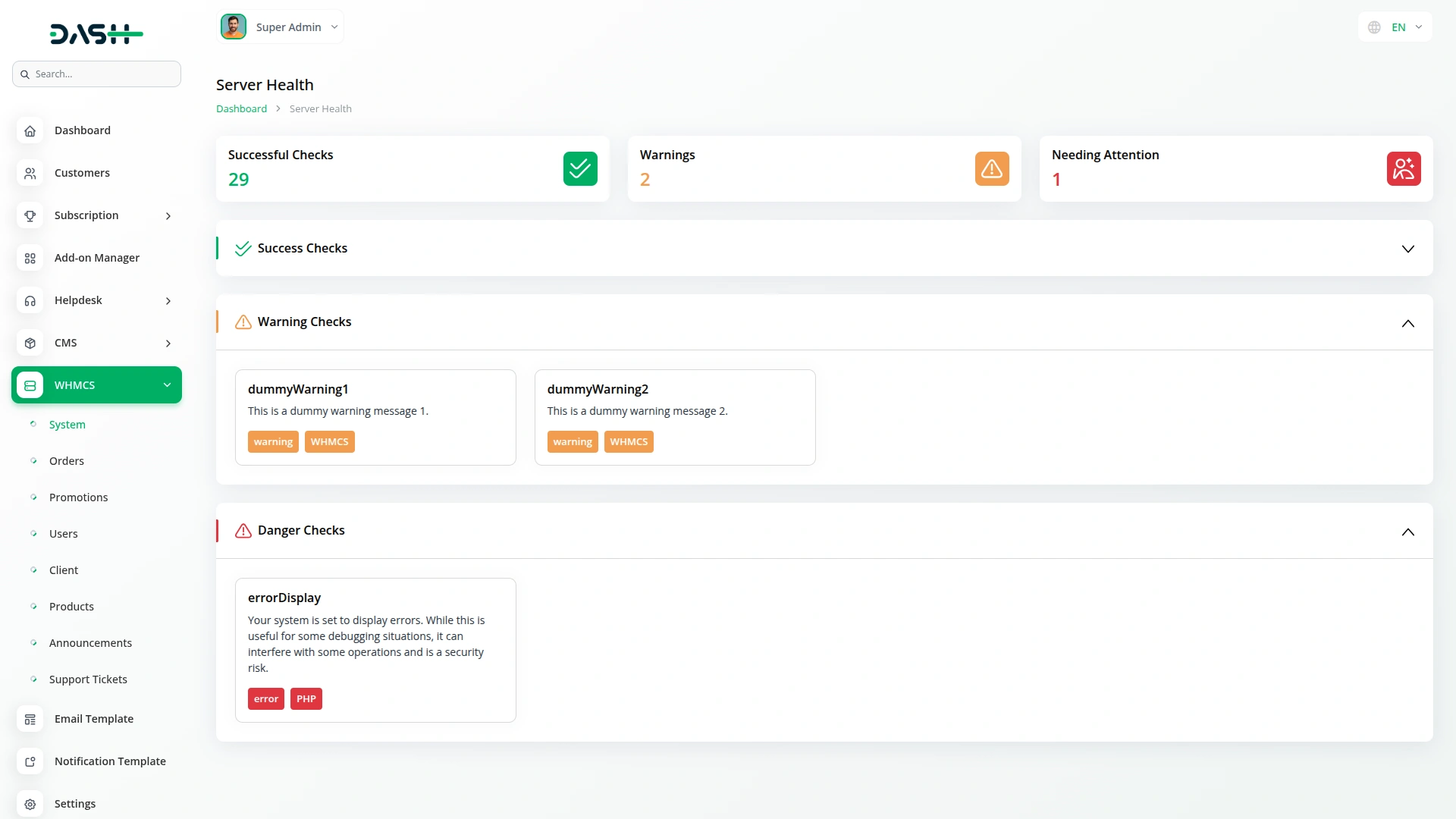The image size is (1456, 819).
Task: Click the Dashboard breadcrumb link
Action: tap(241, 108)
